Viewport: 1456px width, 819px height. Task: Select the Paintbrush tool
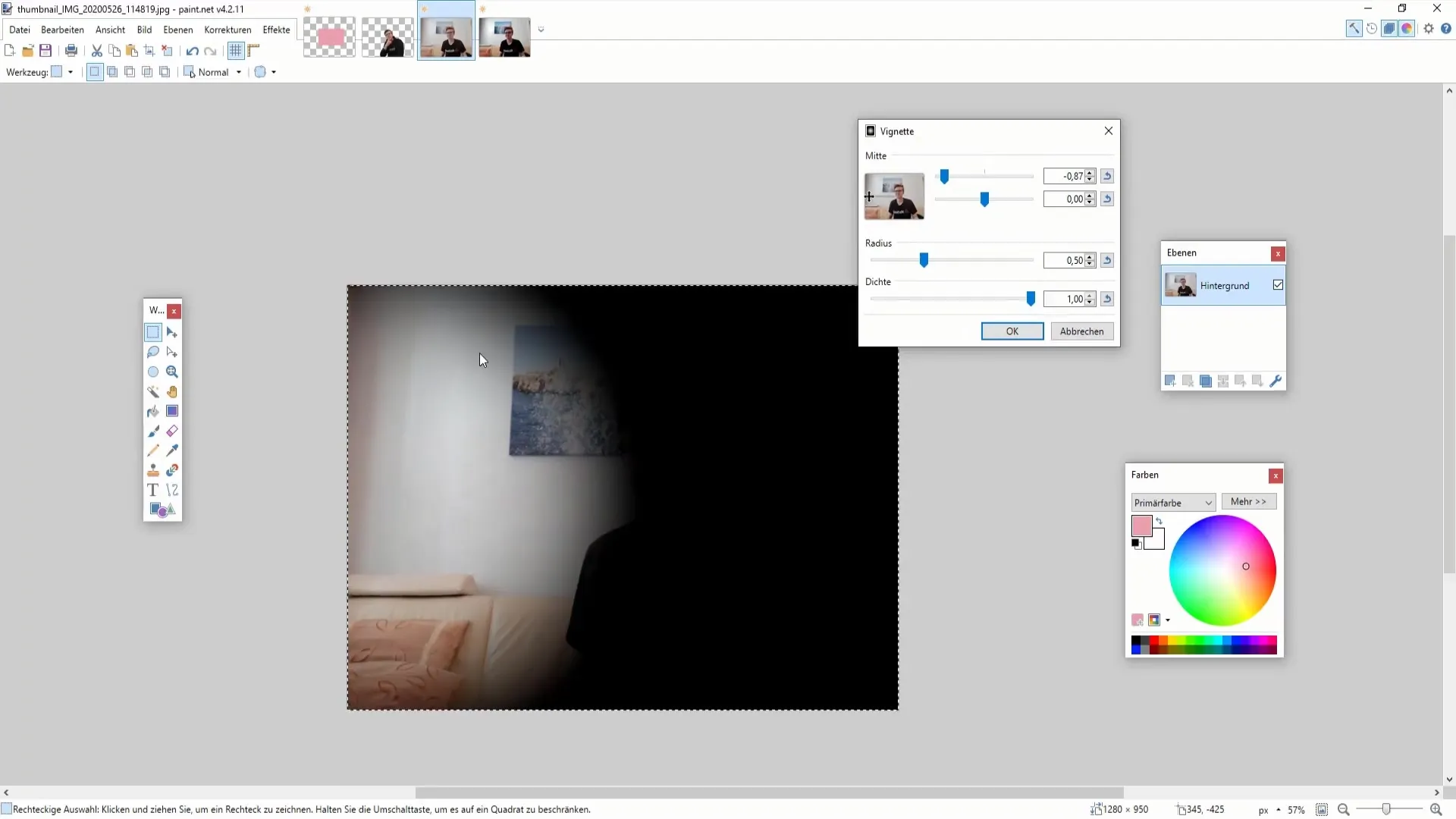click(153, 432)
